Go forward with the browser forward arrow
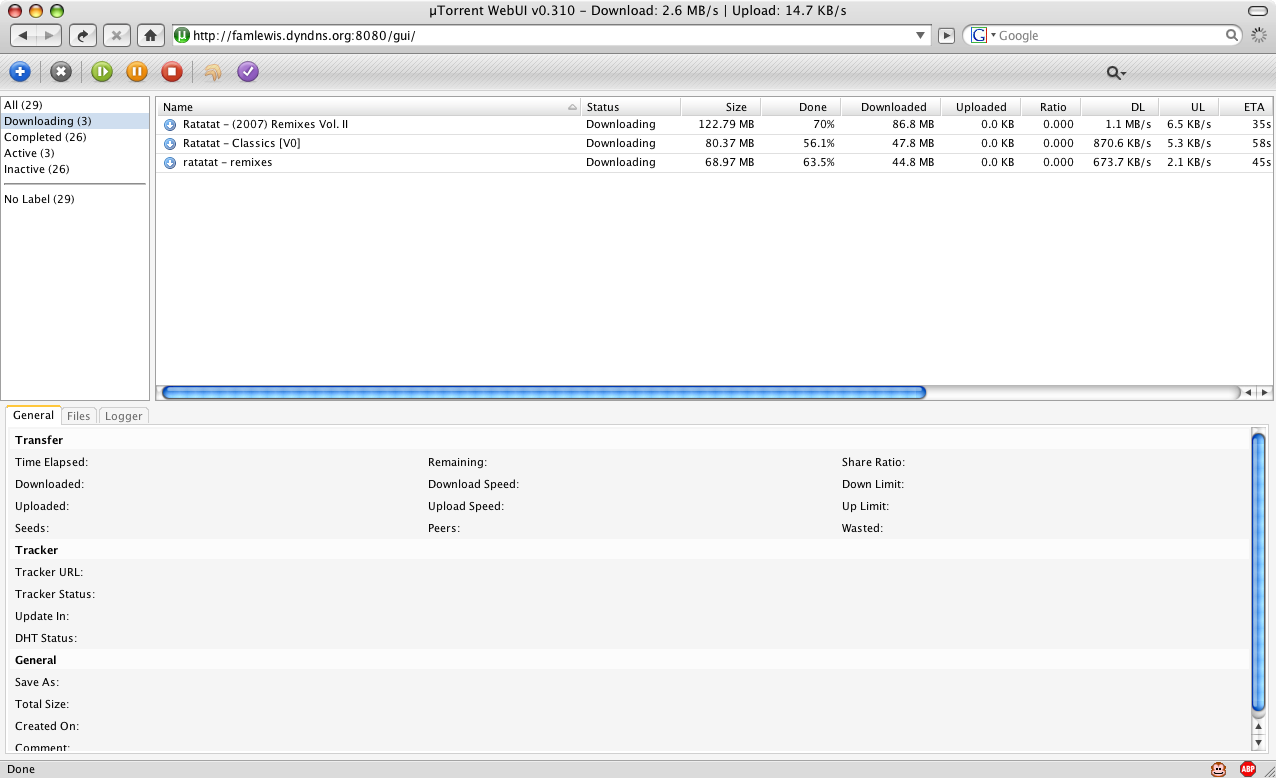Viewport: 1276px width, 778px height. pos(50,35)
